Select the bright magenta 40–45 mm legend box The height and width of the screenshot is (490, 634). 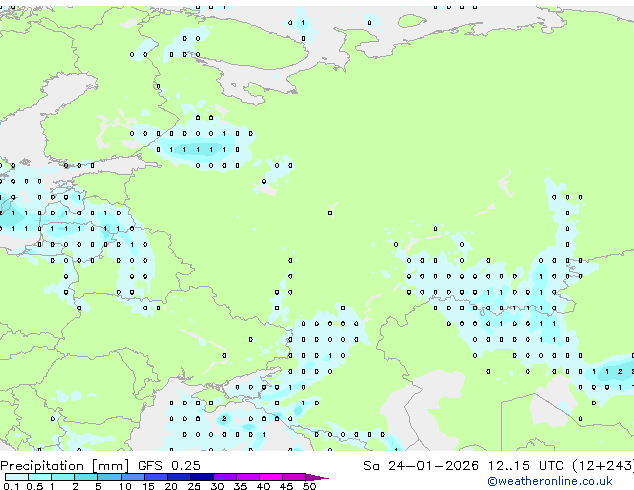271,477
